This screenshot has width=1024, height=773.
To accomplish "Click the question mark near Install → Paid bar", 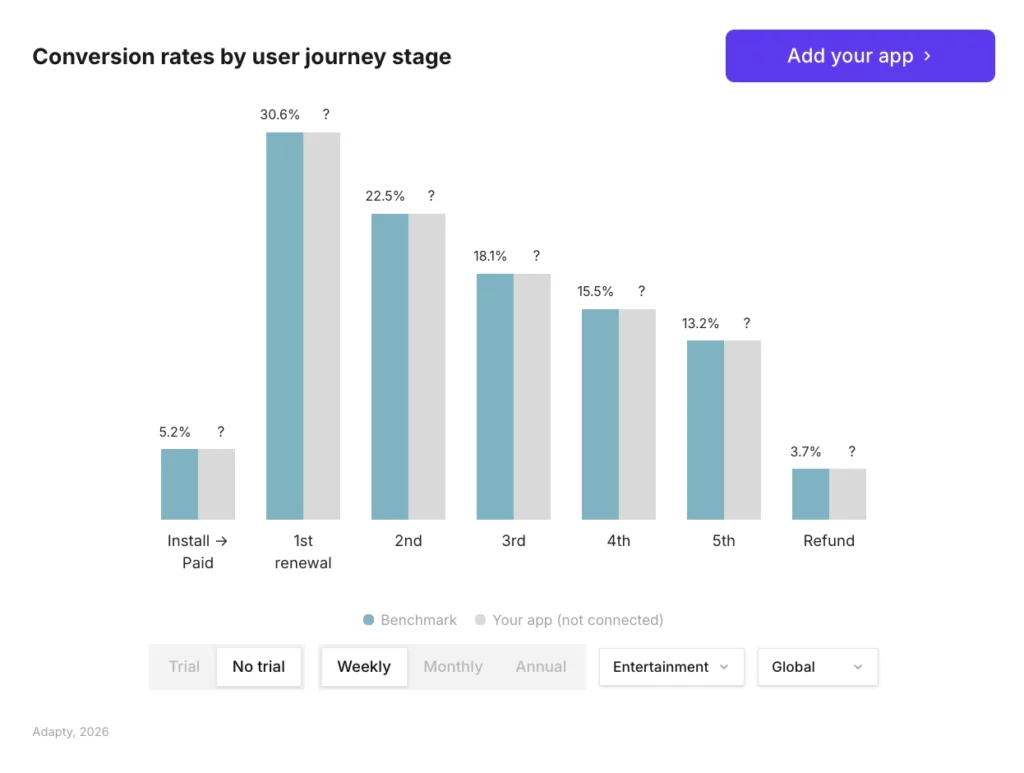I will tap(221, 432).
